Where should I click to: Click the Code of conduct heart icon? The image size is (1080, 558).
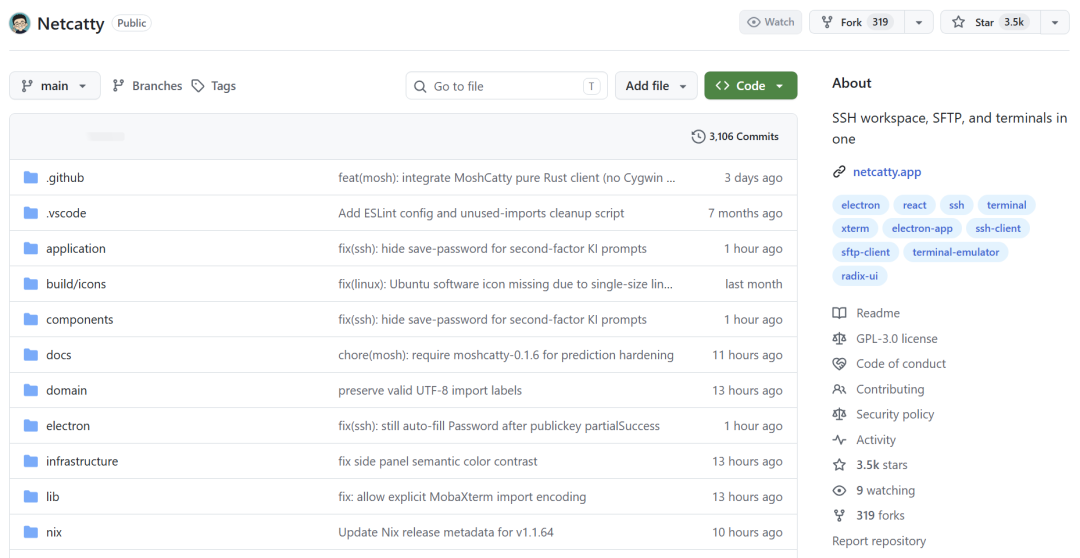839,364
